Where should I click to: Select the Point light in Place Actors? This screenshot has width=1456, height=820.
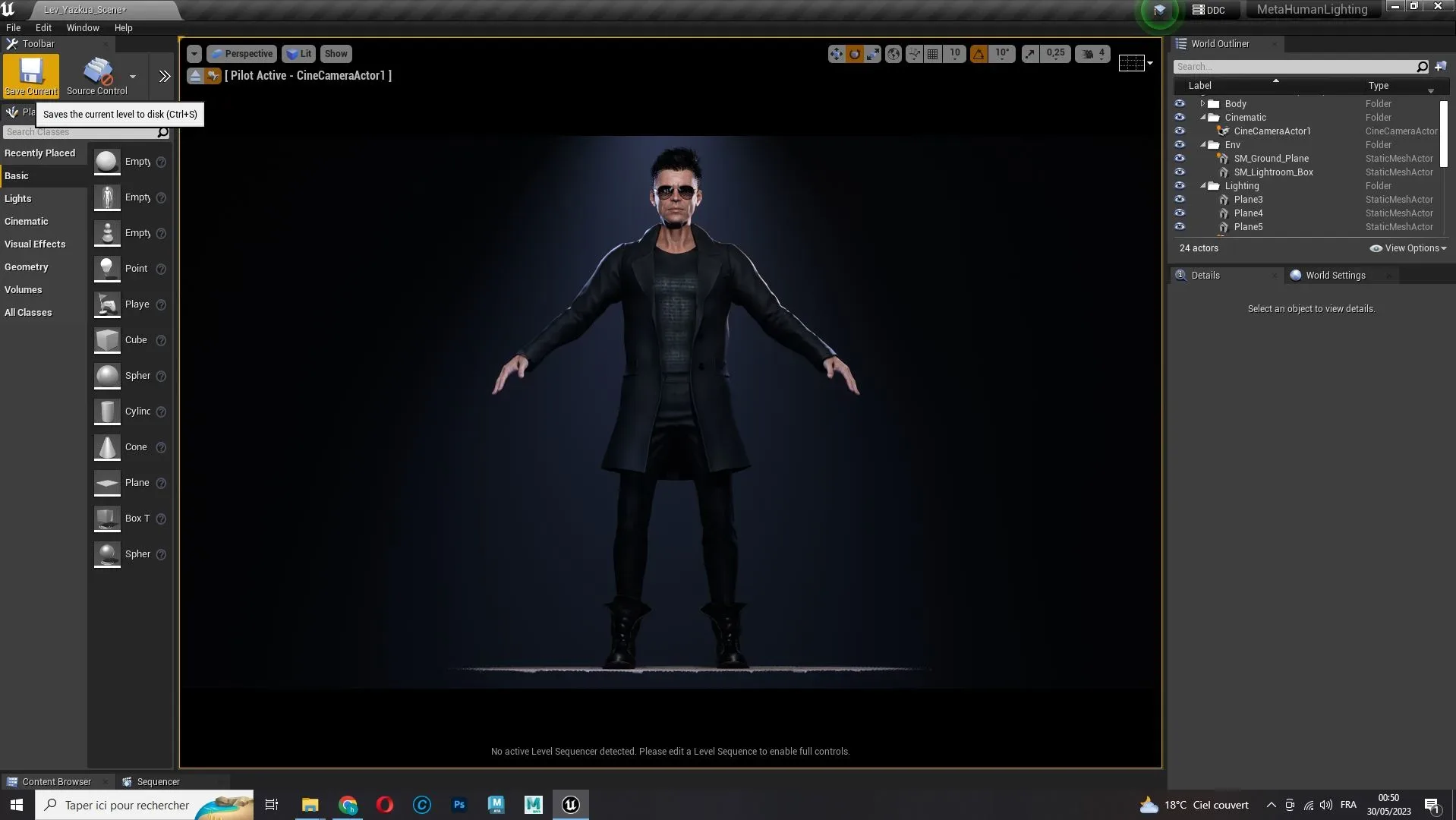coord(107,268)
